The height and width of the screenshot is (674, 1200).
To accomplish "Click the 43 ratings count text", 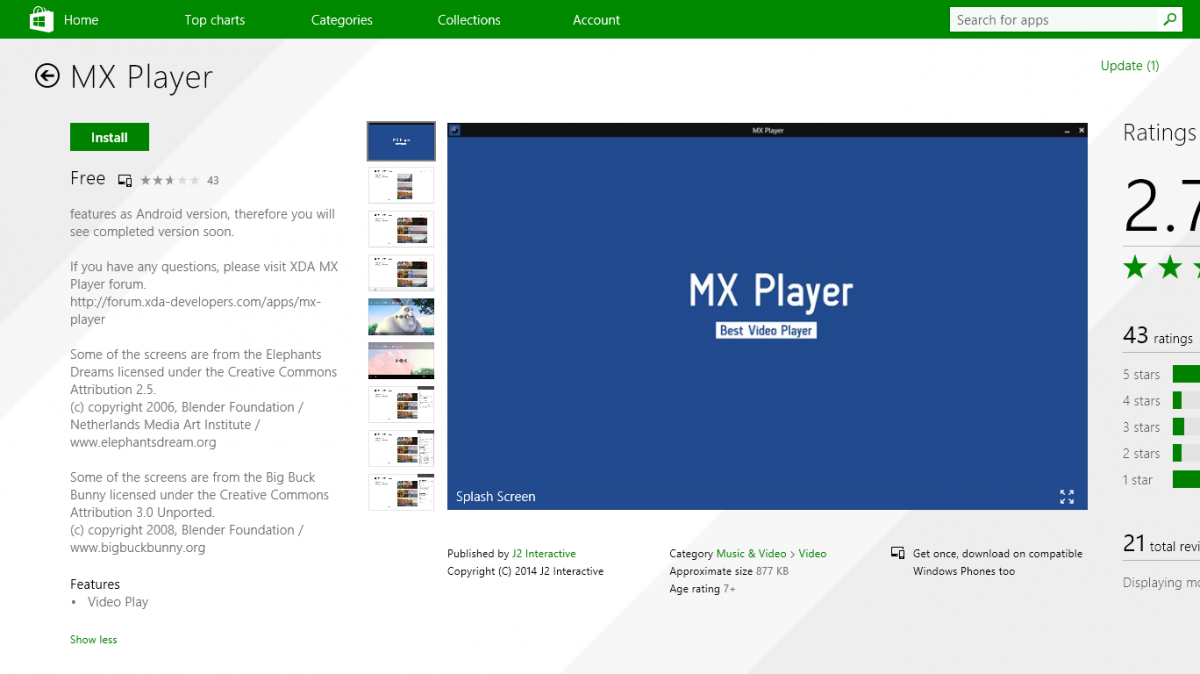I will 1158,337.
